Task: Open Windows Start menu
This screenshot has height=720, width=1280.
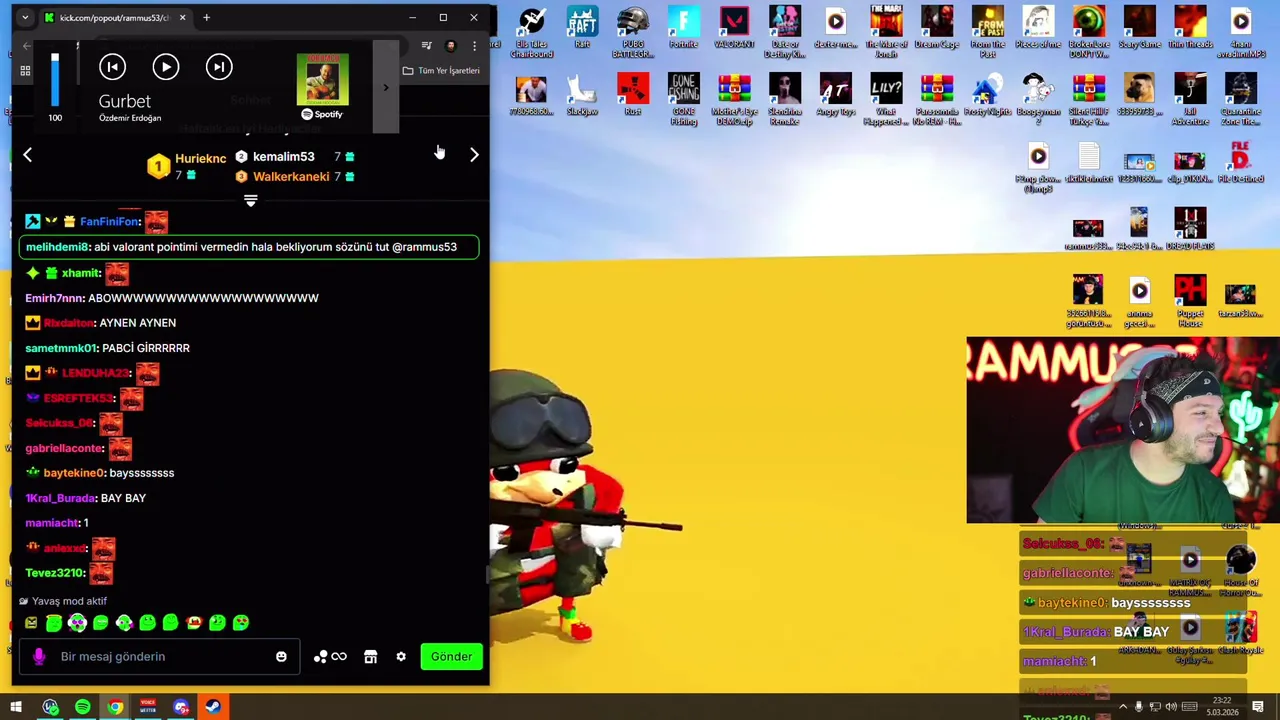Action: click(x=16, y=708)
